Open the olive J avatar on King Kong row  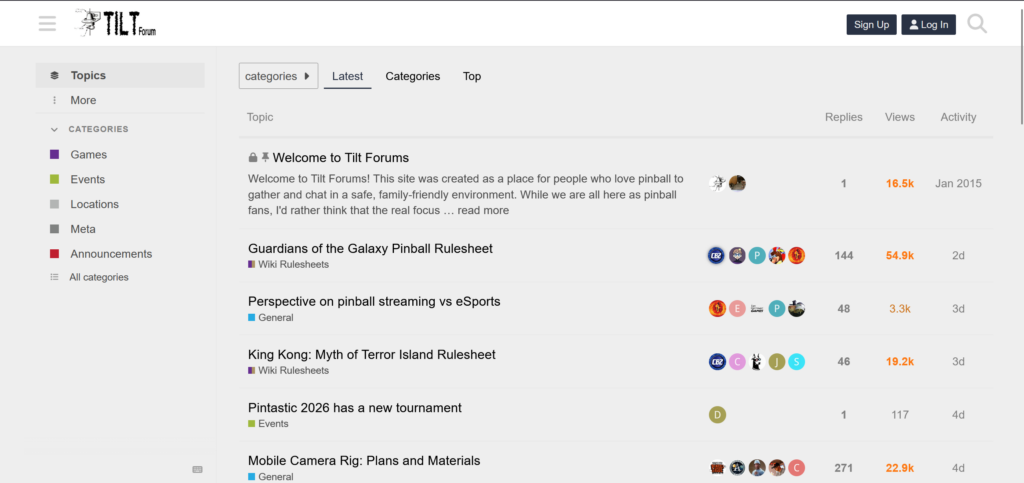[776, 362]
